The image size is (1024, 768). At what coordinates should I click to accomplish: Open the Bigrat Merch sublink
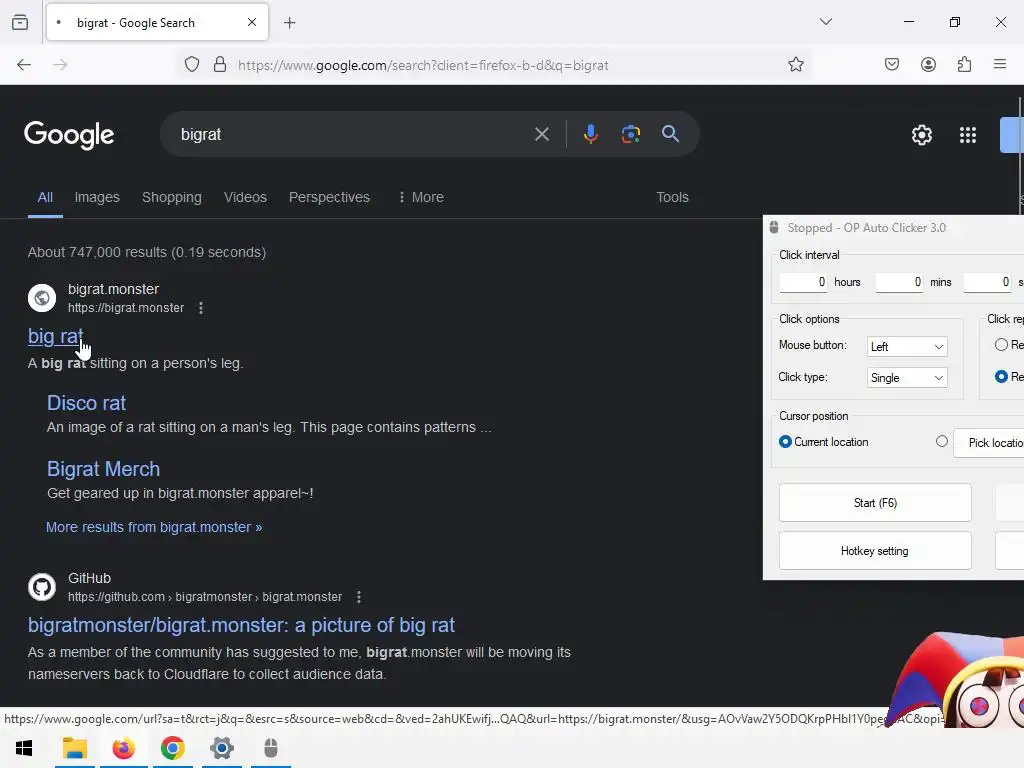[x=103, y=469]
